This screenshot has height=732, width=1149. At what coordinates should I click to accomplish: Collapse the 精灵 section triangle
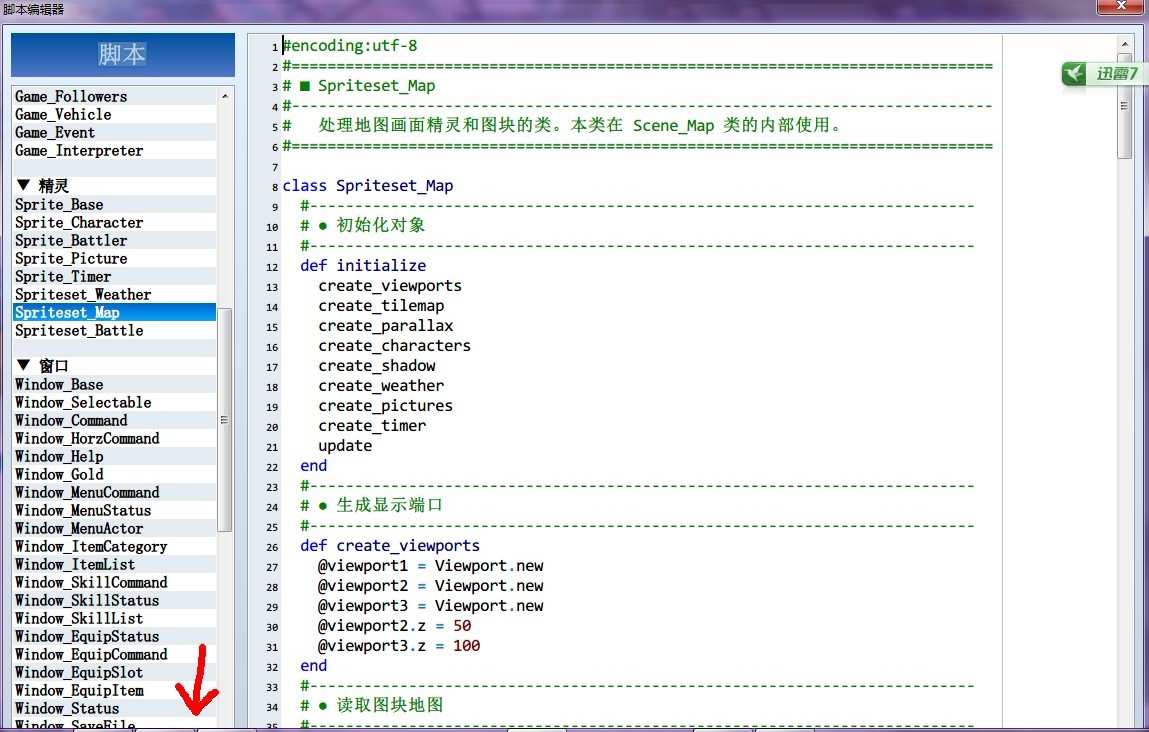23,185
